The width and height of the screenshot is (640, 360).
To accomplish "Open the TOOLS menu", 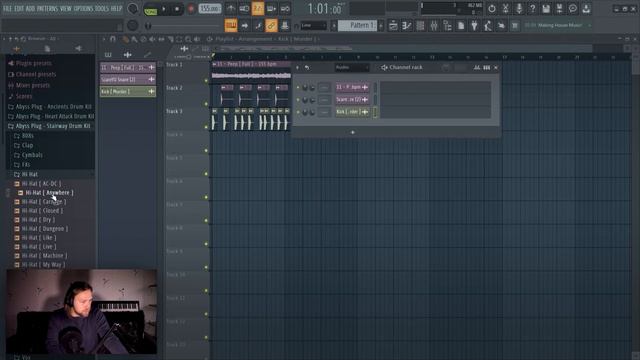I will click(102, 8).
